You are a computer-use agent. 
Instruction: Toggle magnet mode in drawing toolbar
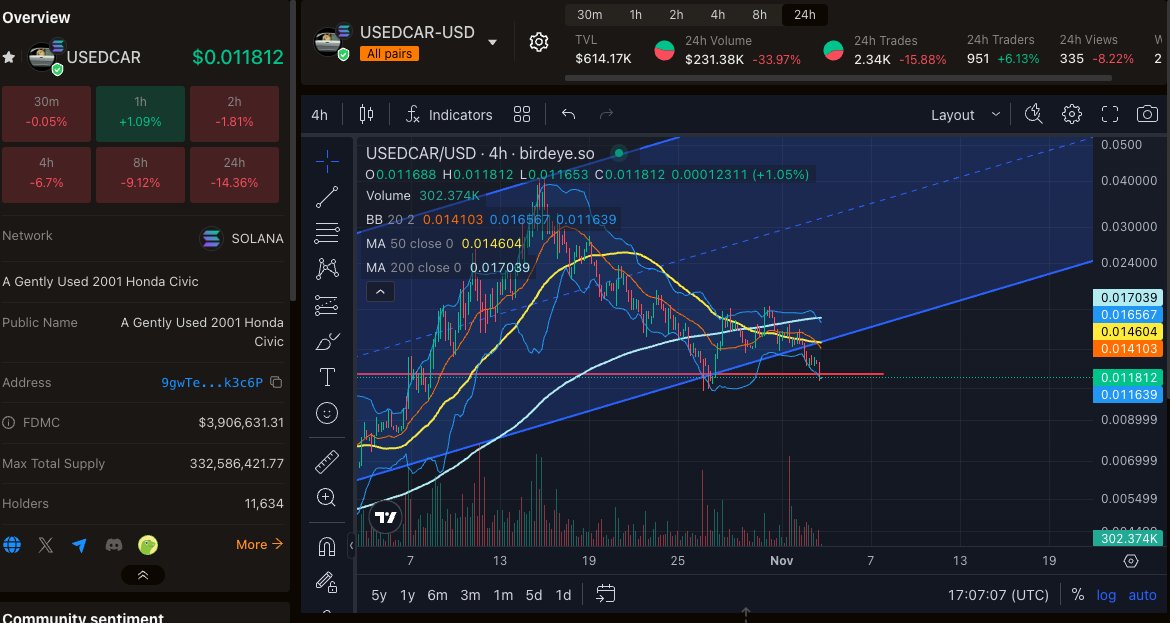click(327, 547)
